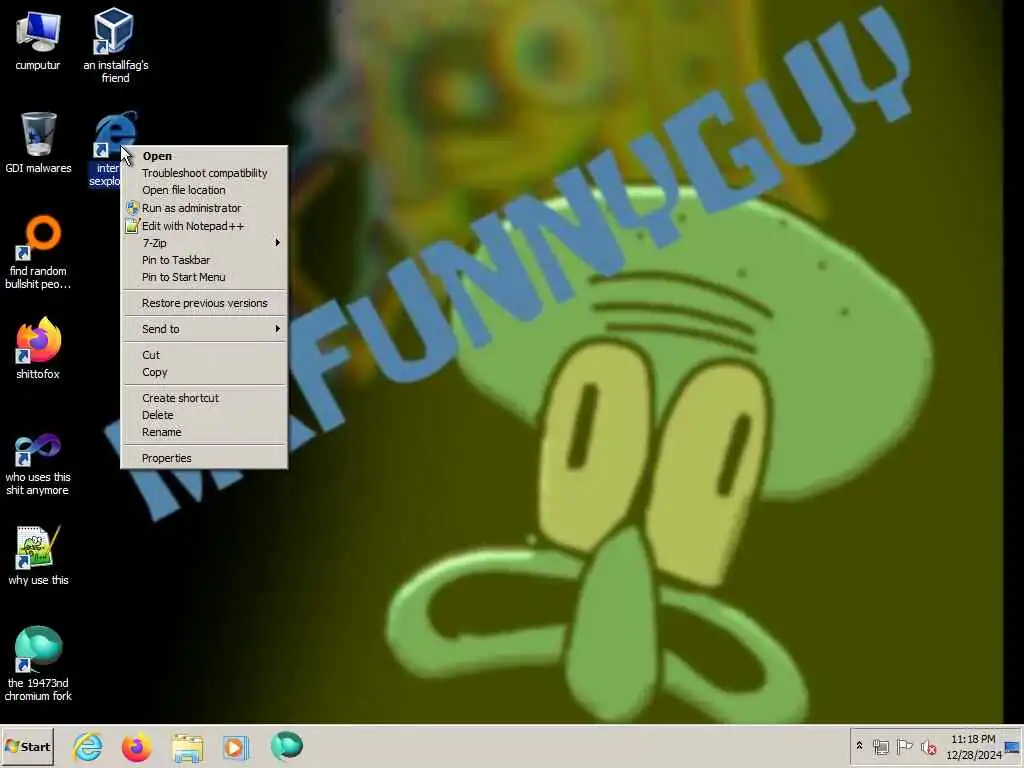1024x768 pixels.
Task: Select the "why use this" Notepad++ shortcut
Action: [38, 555]
